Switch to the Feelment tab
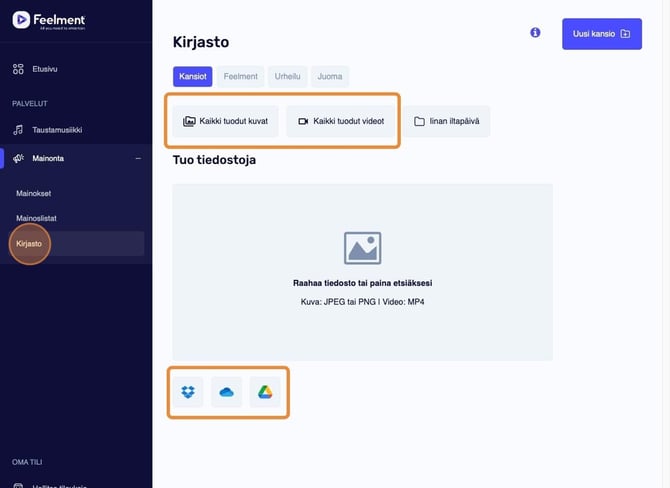The width and height of the screenshot is (670, 488). 240,76
